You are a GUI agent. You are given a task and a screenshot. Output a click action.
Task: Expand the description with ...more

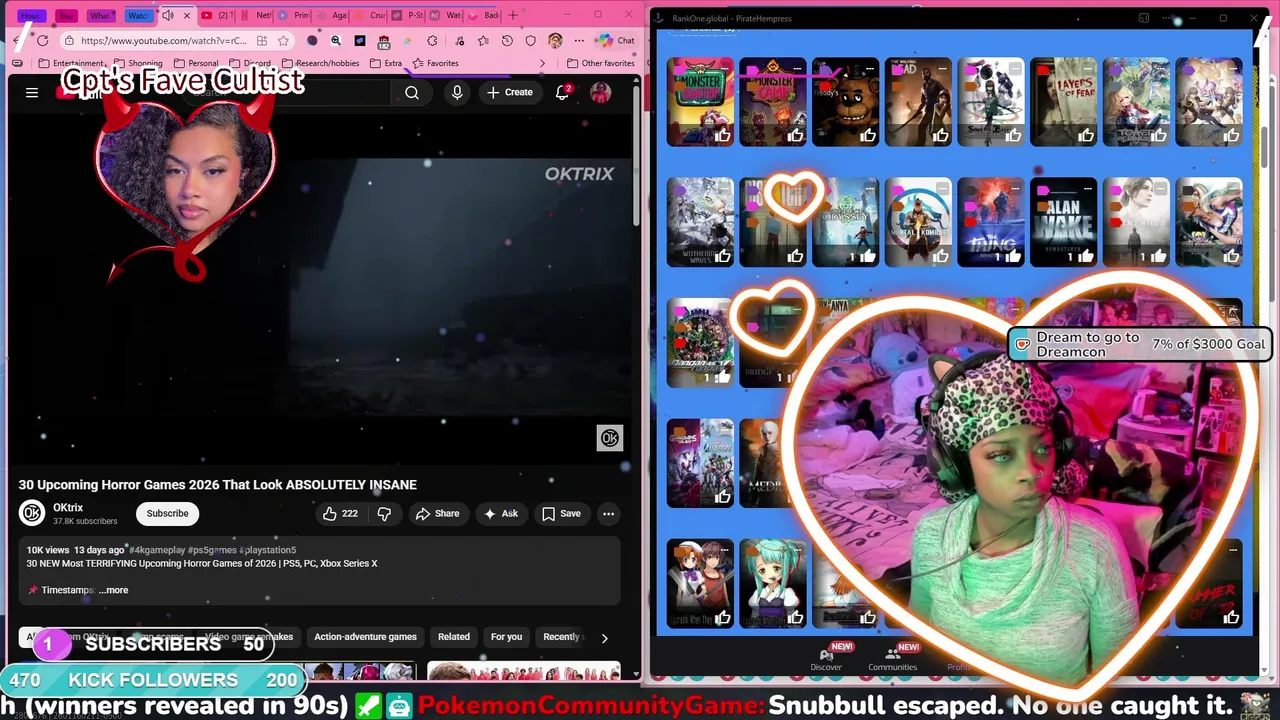coord(114,590)
